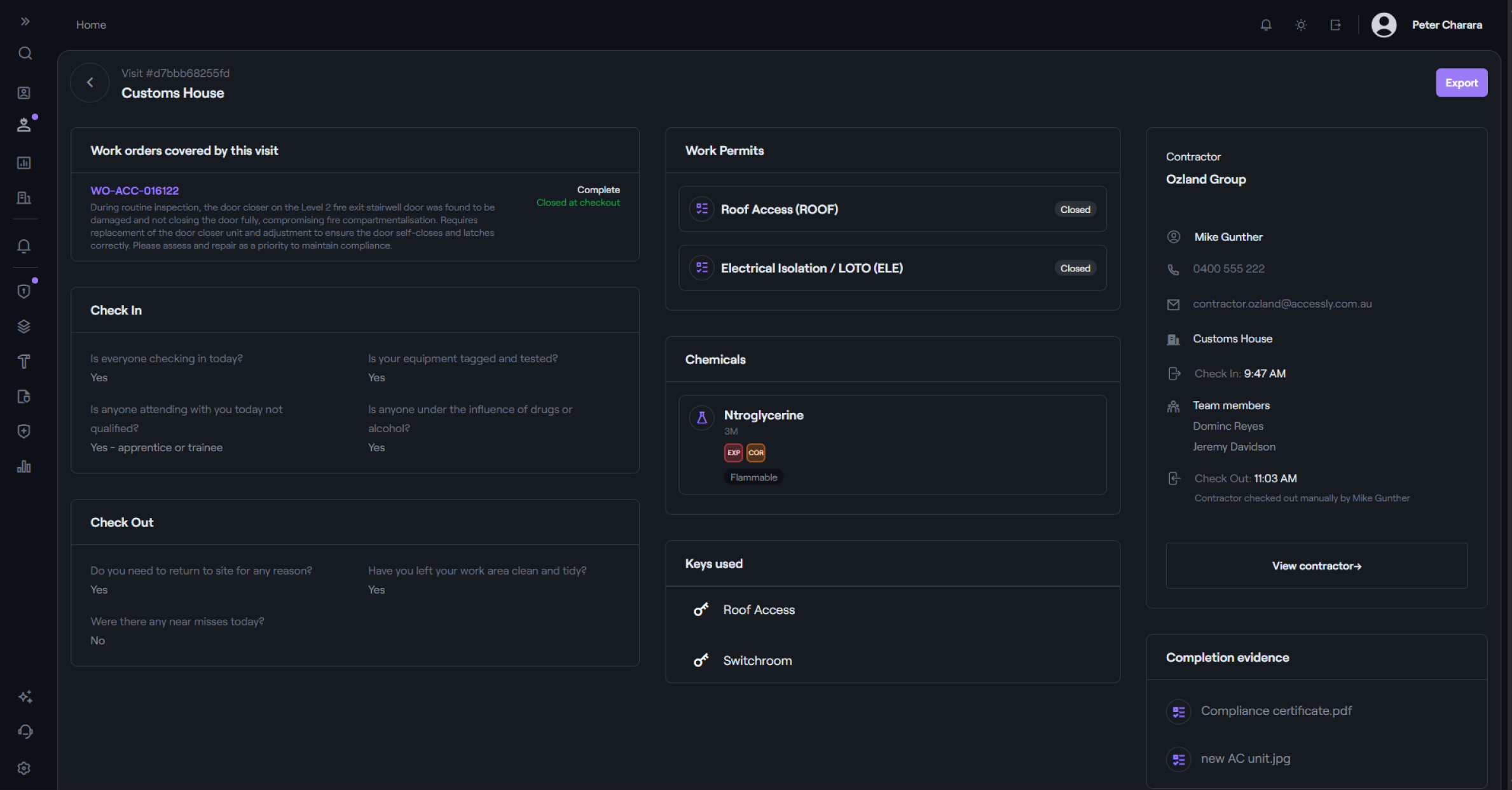Image resolution: width=1512 pixels, height=790 pixels.
Task: Open the Roof Access (ROOF) permit
Action: pyautogui.click(x=892, y=209)
